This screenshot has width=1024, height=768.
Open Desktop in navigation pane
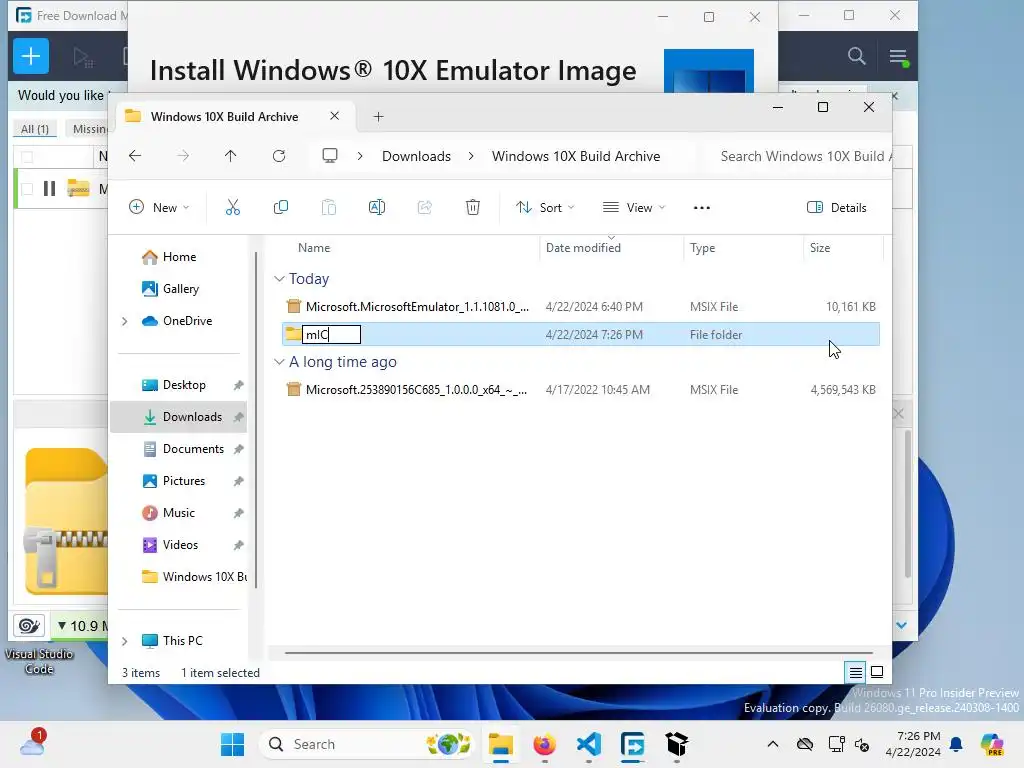(174, 385)
